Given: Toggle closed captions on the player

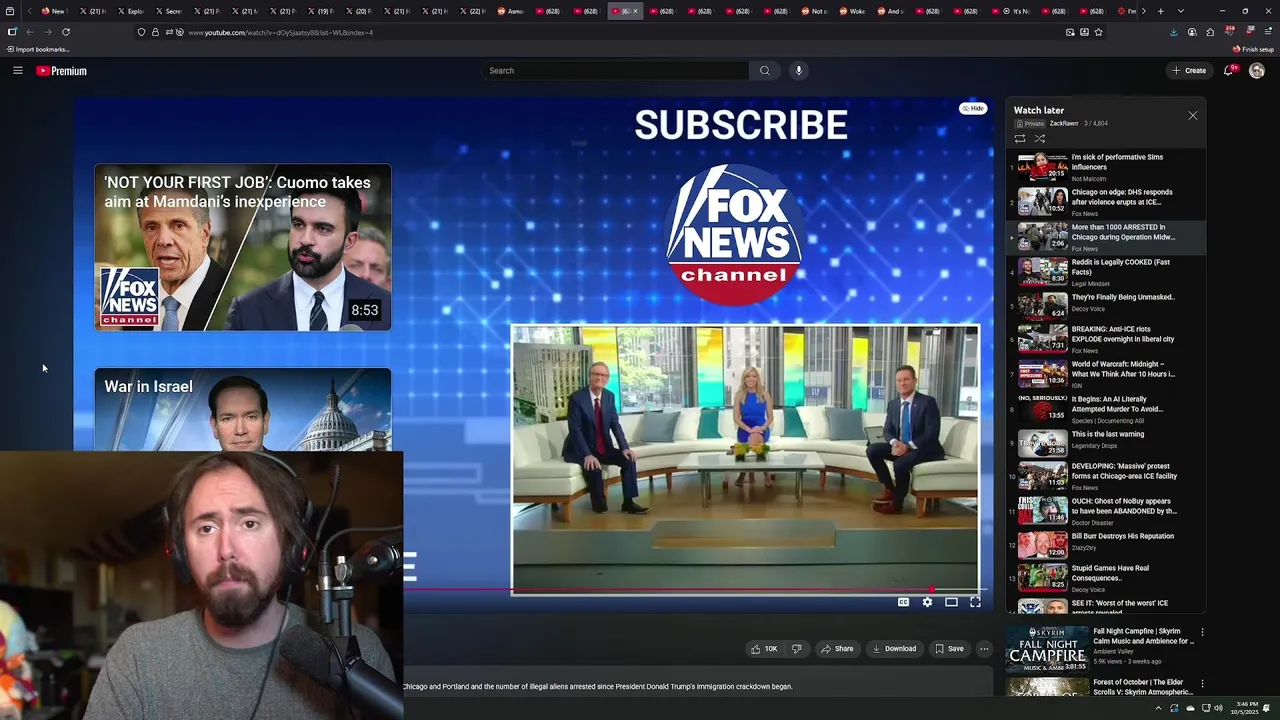Looking at the screenshot, I should tap(903, 602).
